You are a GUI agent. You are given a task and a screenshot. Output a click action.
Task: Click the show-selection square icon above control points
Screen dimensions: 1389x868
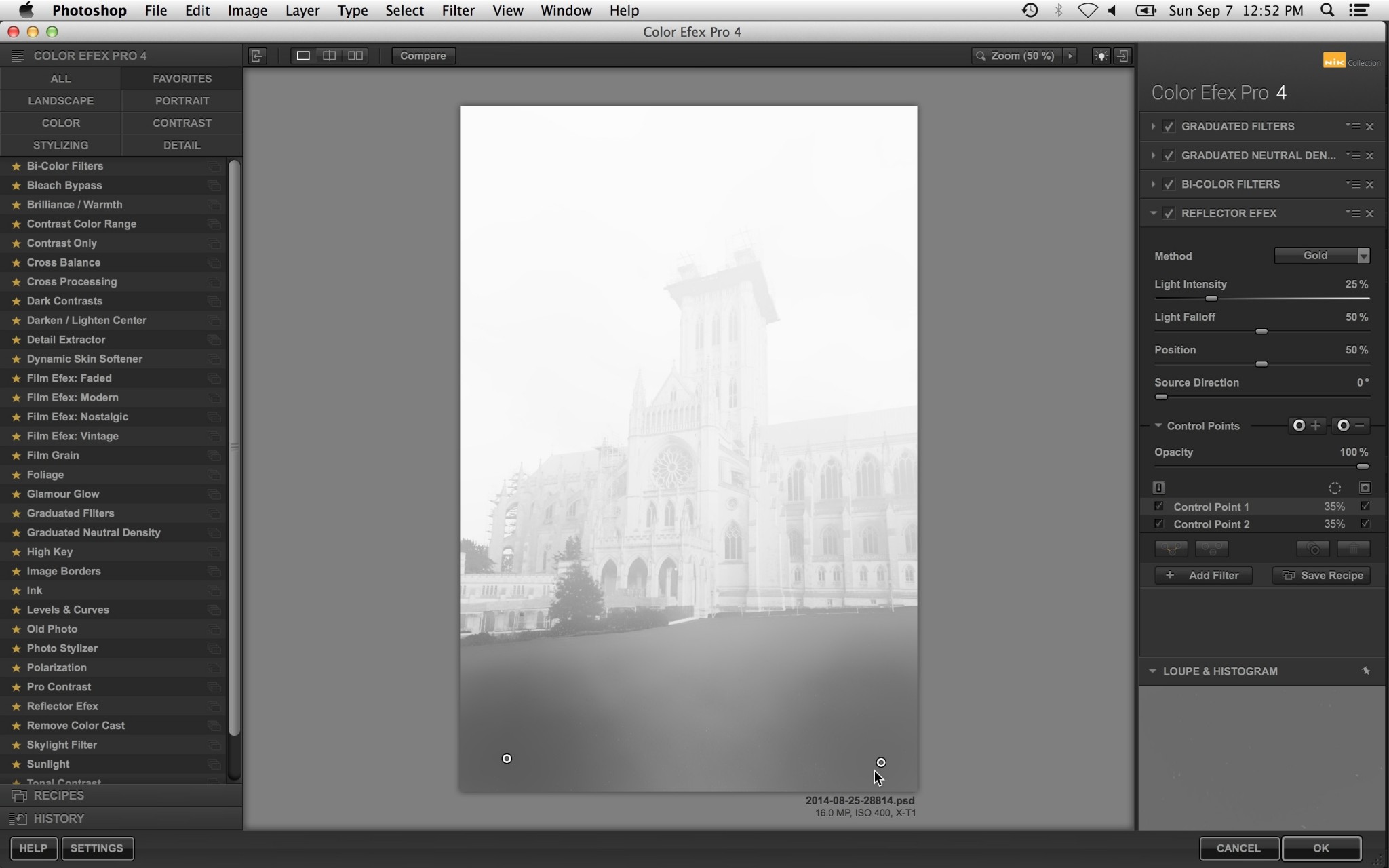[1365, 488]
